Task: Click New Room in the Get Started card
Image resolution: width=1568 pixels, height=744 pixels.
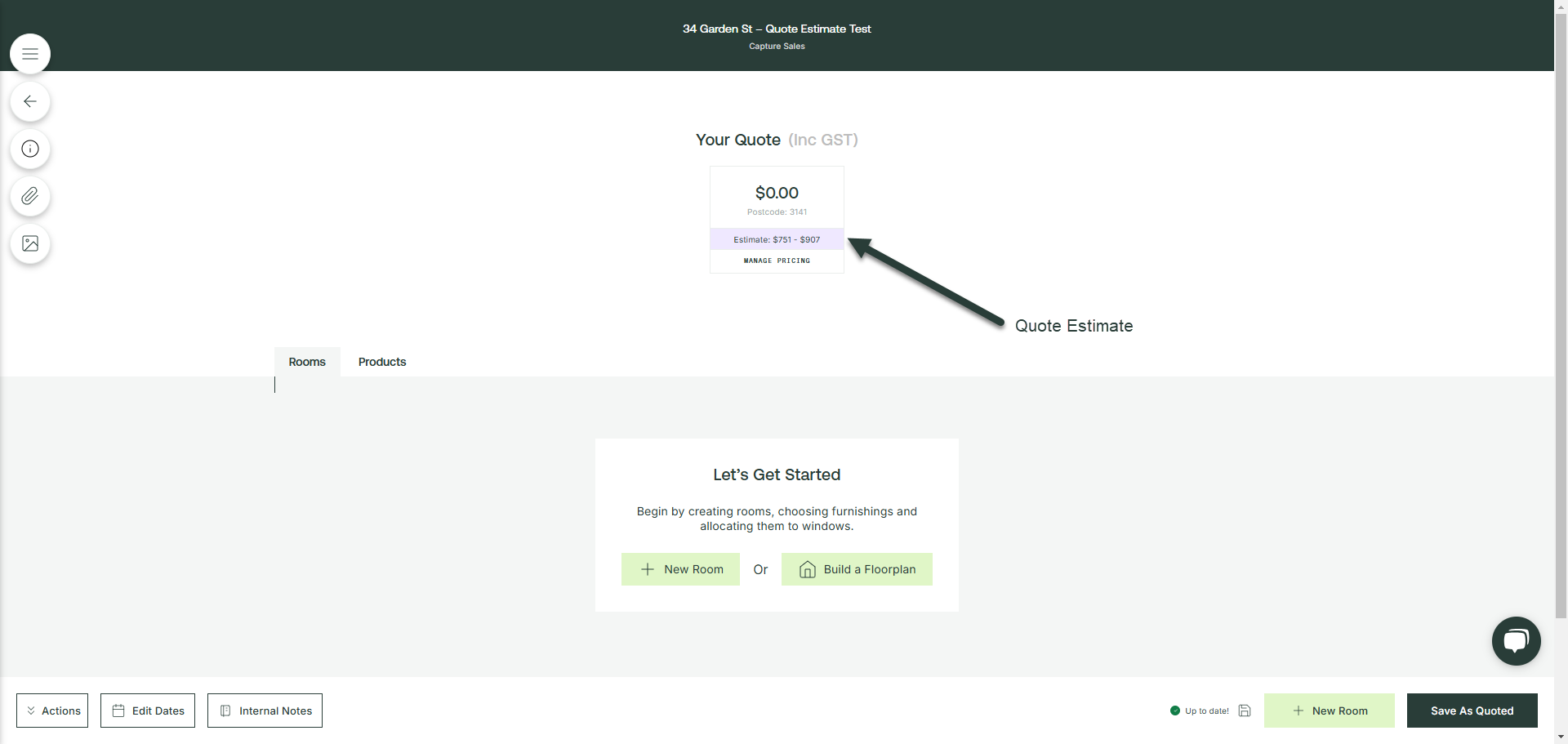Action: (x=680, y=569)
